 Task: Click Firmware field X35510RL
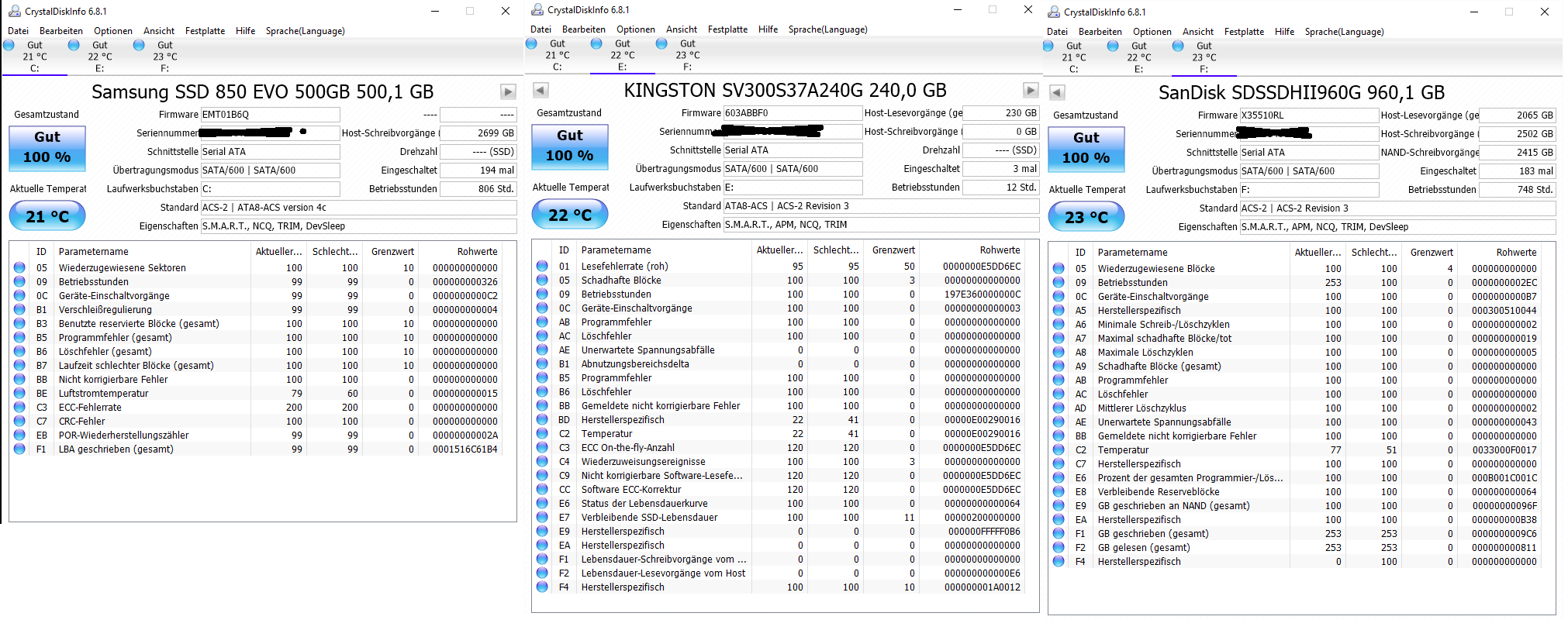[1309, 115]
